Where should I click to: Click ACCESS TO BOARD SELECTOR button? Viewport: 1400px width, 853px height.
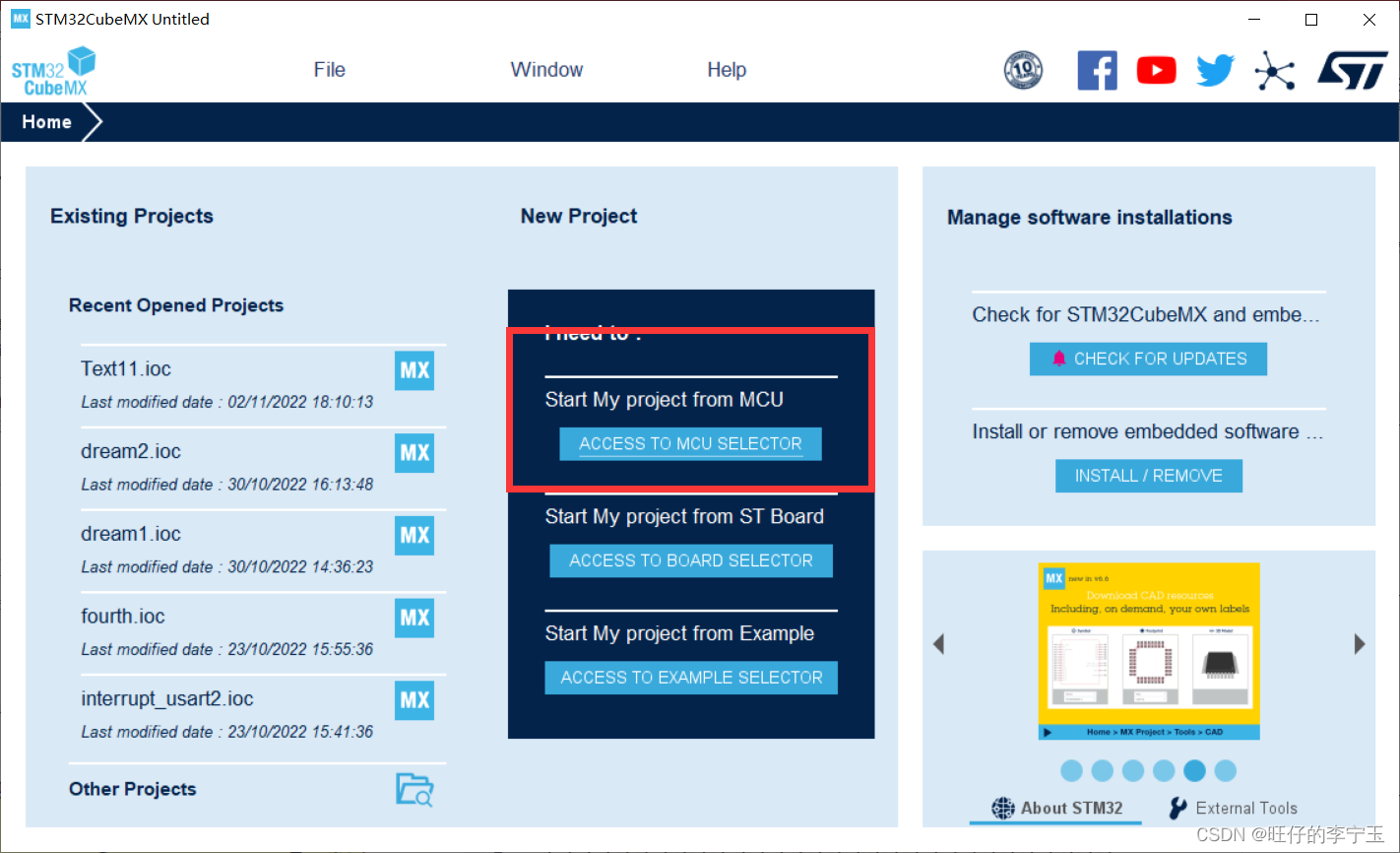[x=691, y=560]
